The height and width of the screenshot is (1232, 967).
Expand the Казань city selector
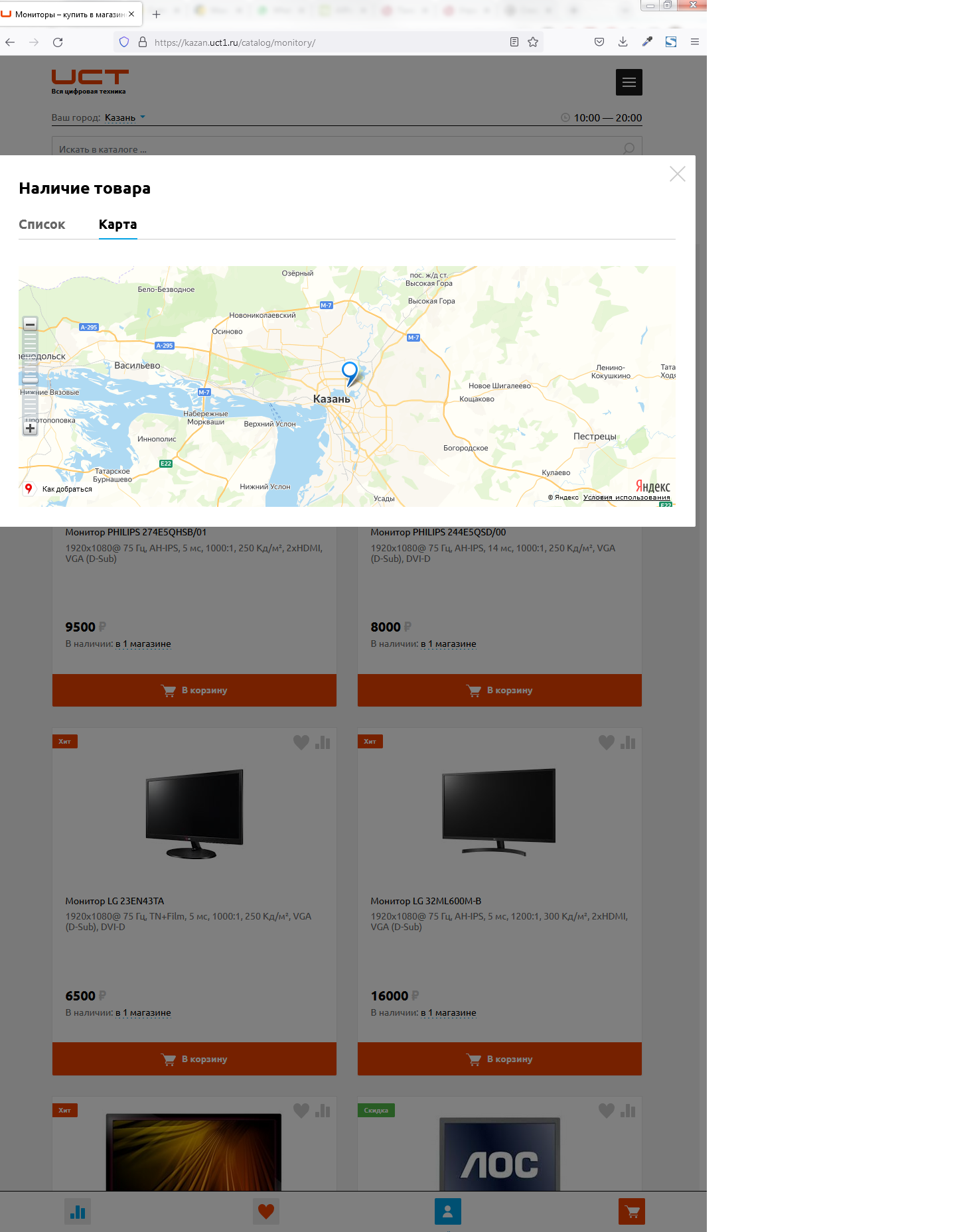[125, 117]
